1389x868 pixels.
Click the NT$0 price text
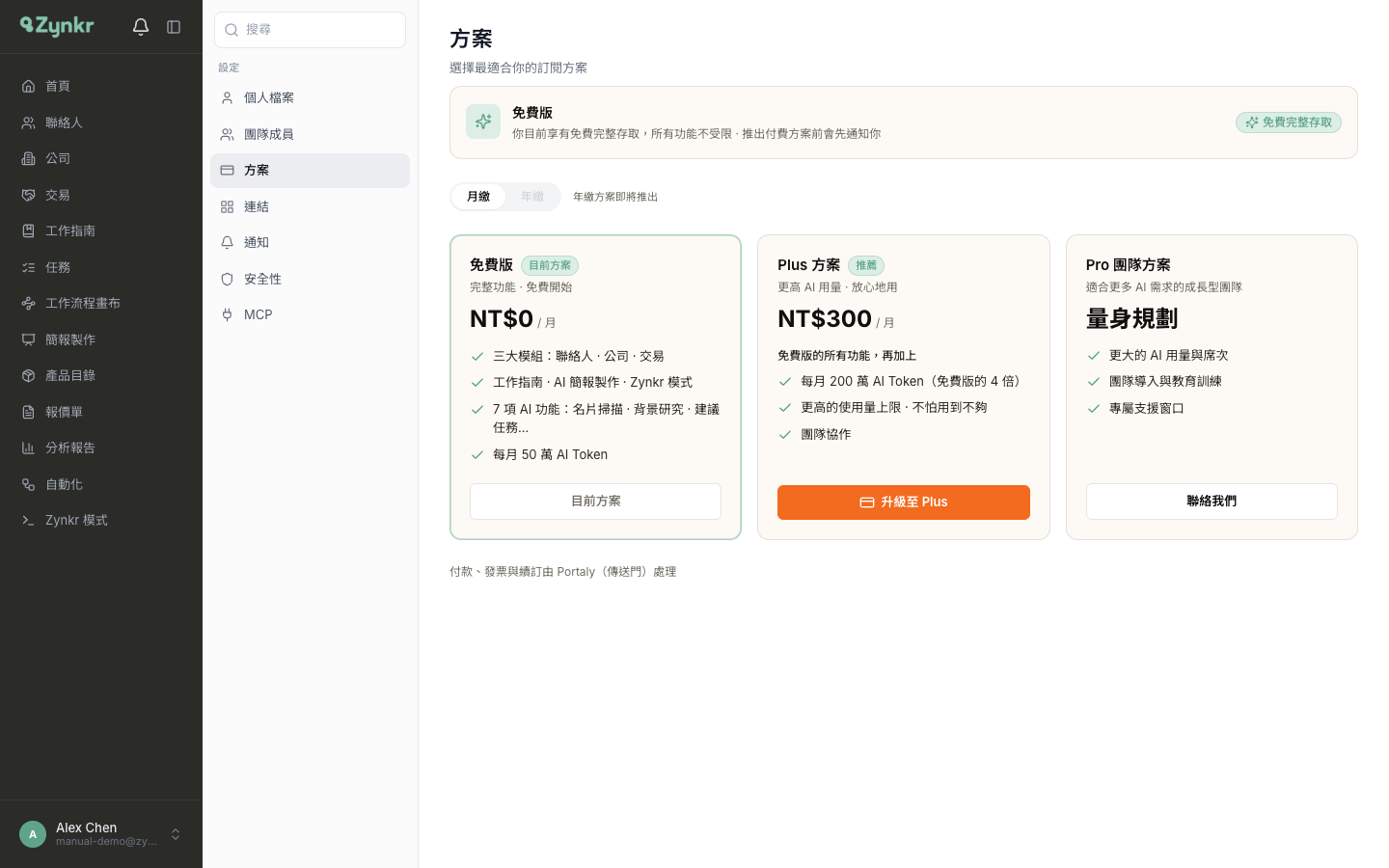tap(502, 318)
